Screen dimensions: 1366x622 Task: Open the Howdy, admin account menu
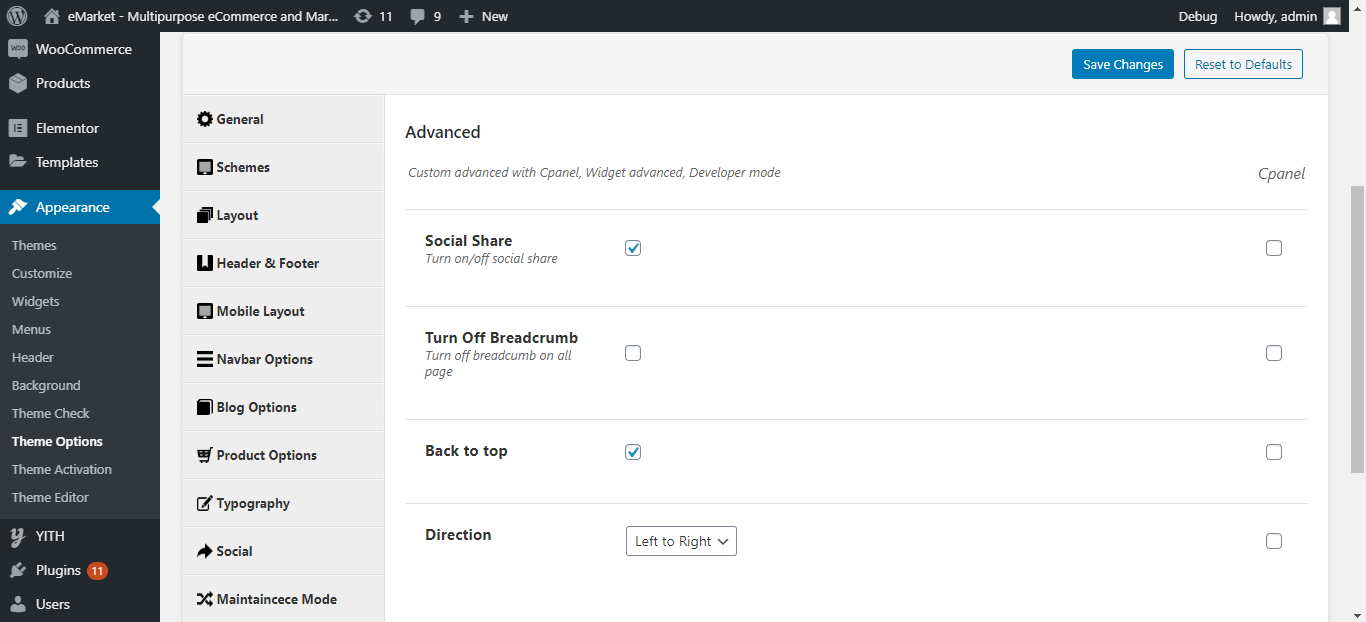coord(1288,16)
